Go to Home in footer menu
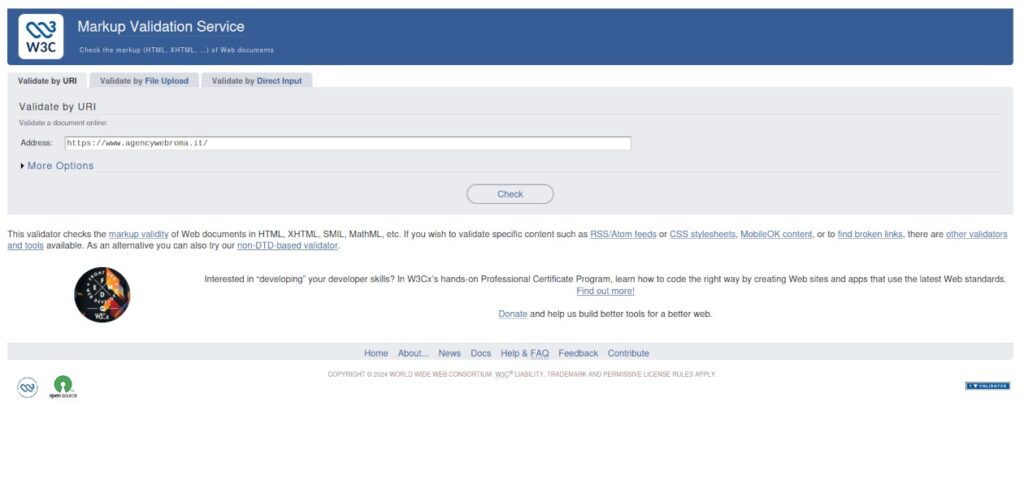The width and height of the screenshot is (1024, 502). coord(376,353)
